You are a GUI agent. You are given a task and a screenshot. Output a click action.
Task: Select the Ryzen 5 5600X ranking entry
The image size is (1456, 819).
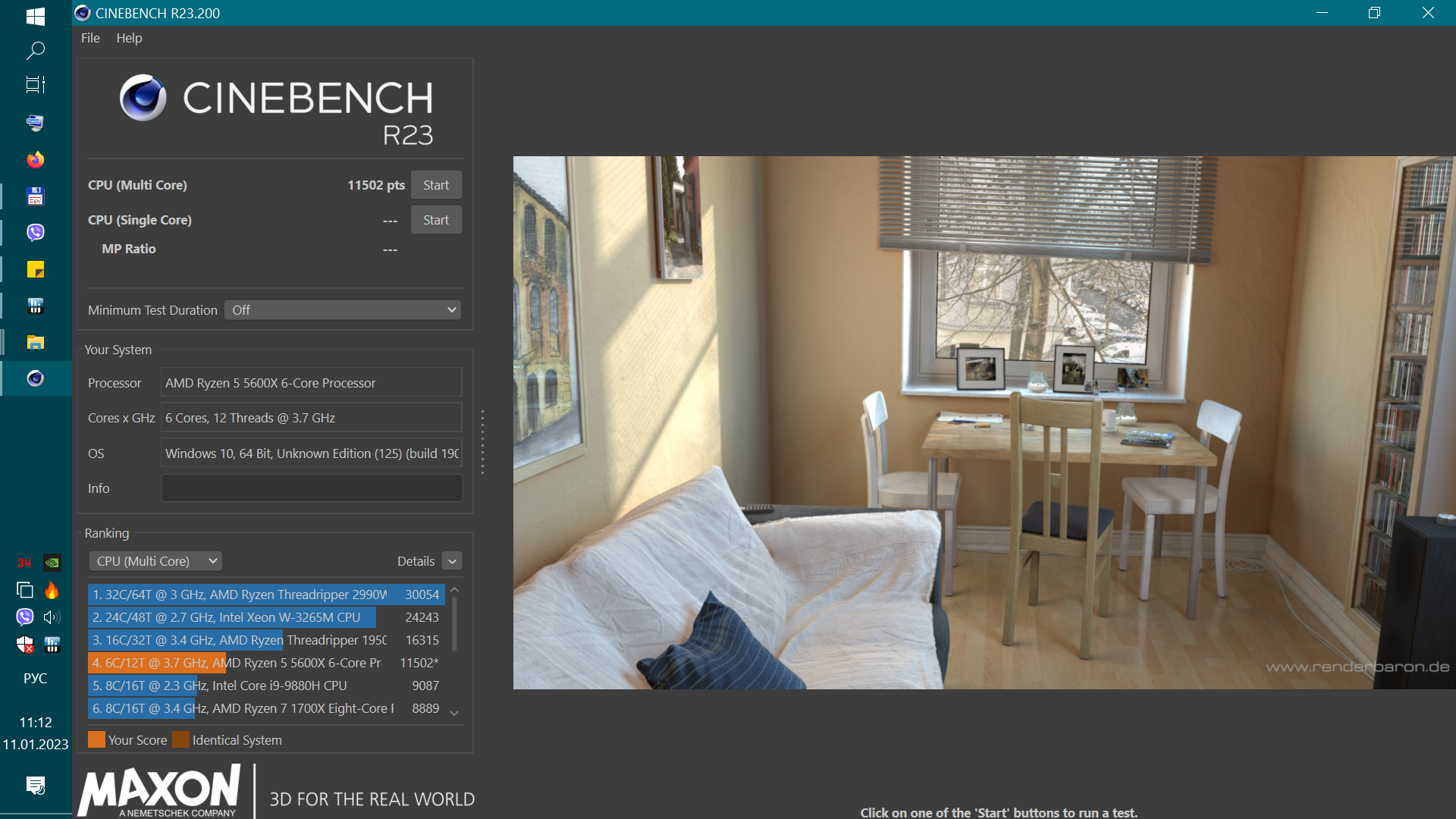(x=265, y=663)
